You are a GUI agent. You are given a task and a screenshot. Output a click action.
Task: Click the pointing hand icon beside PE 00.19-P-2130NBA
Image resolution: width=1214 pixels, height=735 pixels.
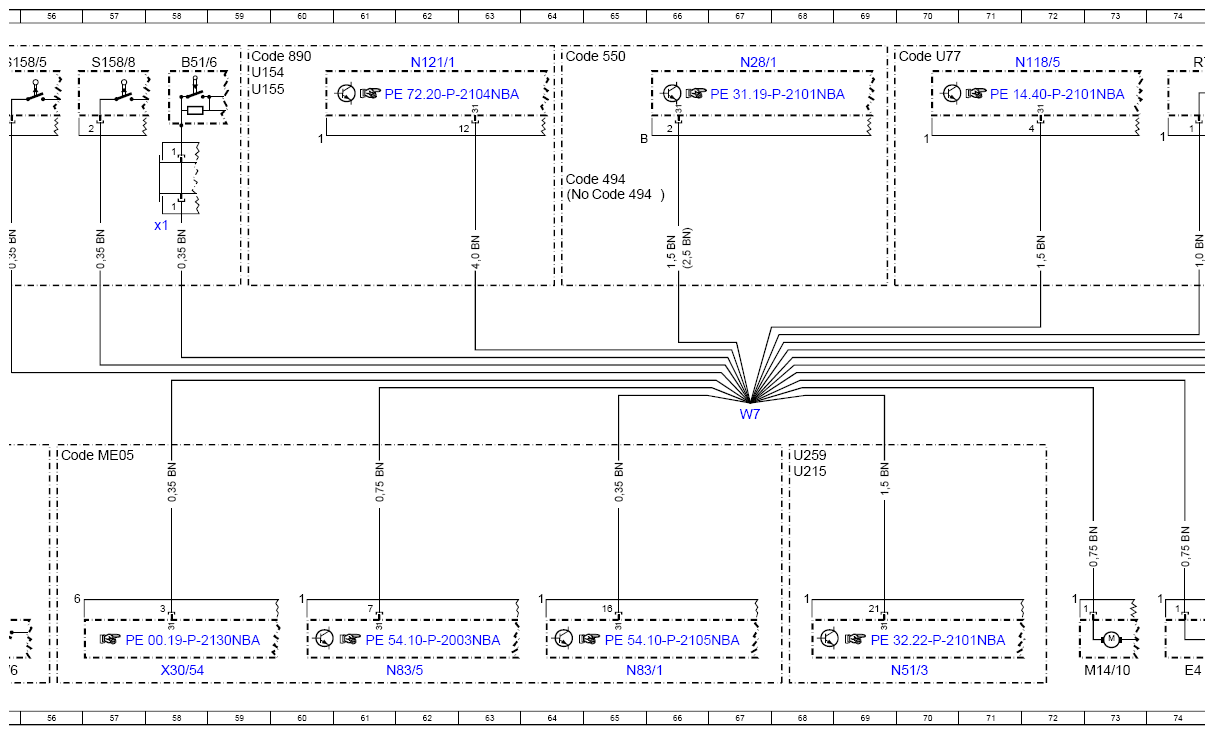(x=111, y=639)
